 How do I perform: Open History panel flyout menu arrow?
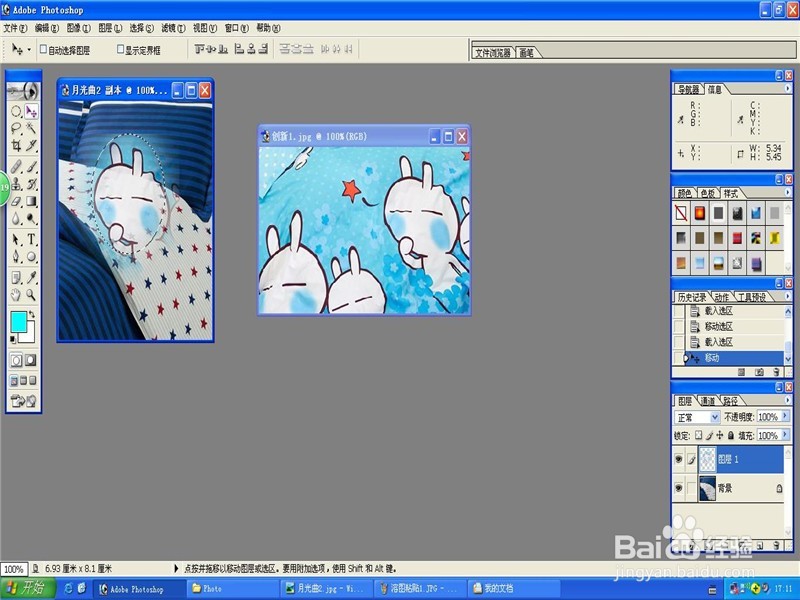(x=787, y=296)
